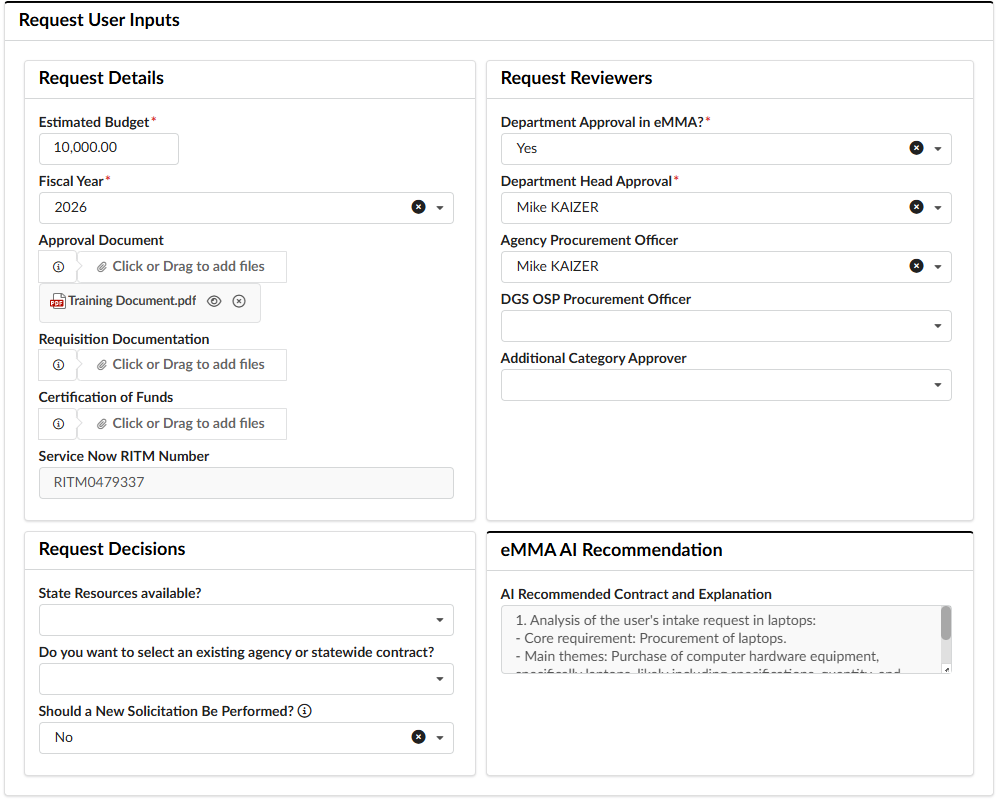The width and height of the screenshot is (1006, 800).
Task: Click the info icon beside Approval Document upload
Action: (x=58, y=266)
